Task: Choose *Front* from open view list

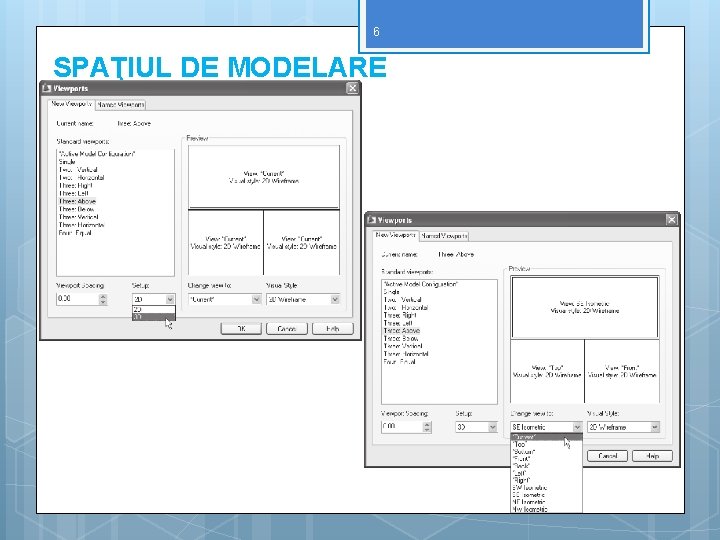Action: coord(546,459)
